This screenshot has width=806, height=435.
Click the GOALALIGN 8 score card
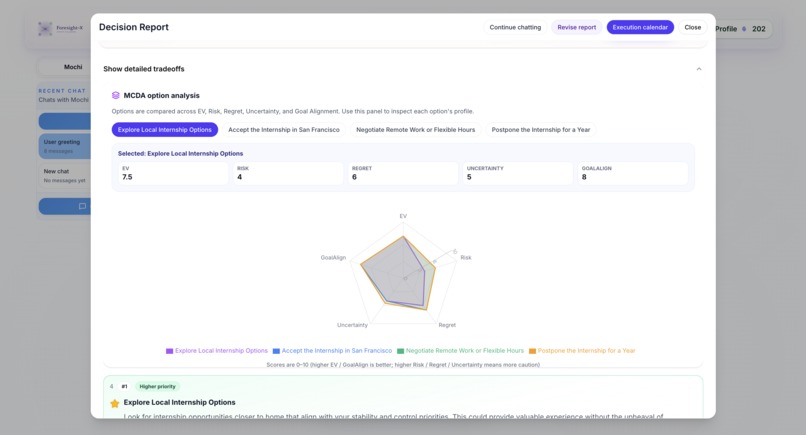(x=633, y=173)
